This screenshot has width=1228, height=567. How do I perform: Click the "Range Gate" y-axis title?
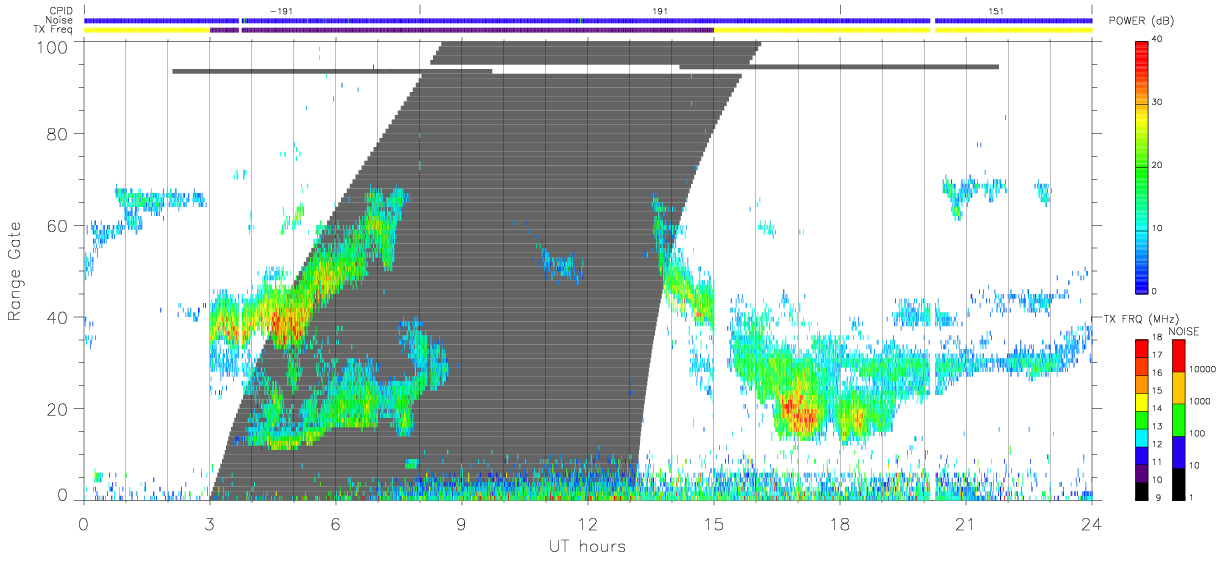point(15,271)
